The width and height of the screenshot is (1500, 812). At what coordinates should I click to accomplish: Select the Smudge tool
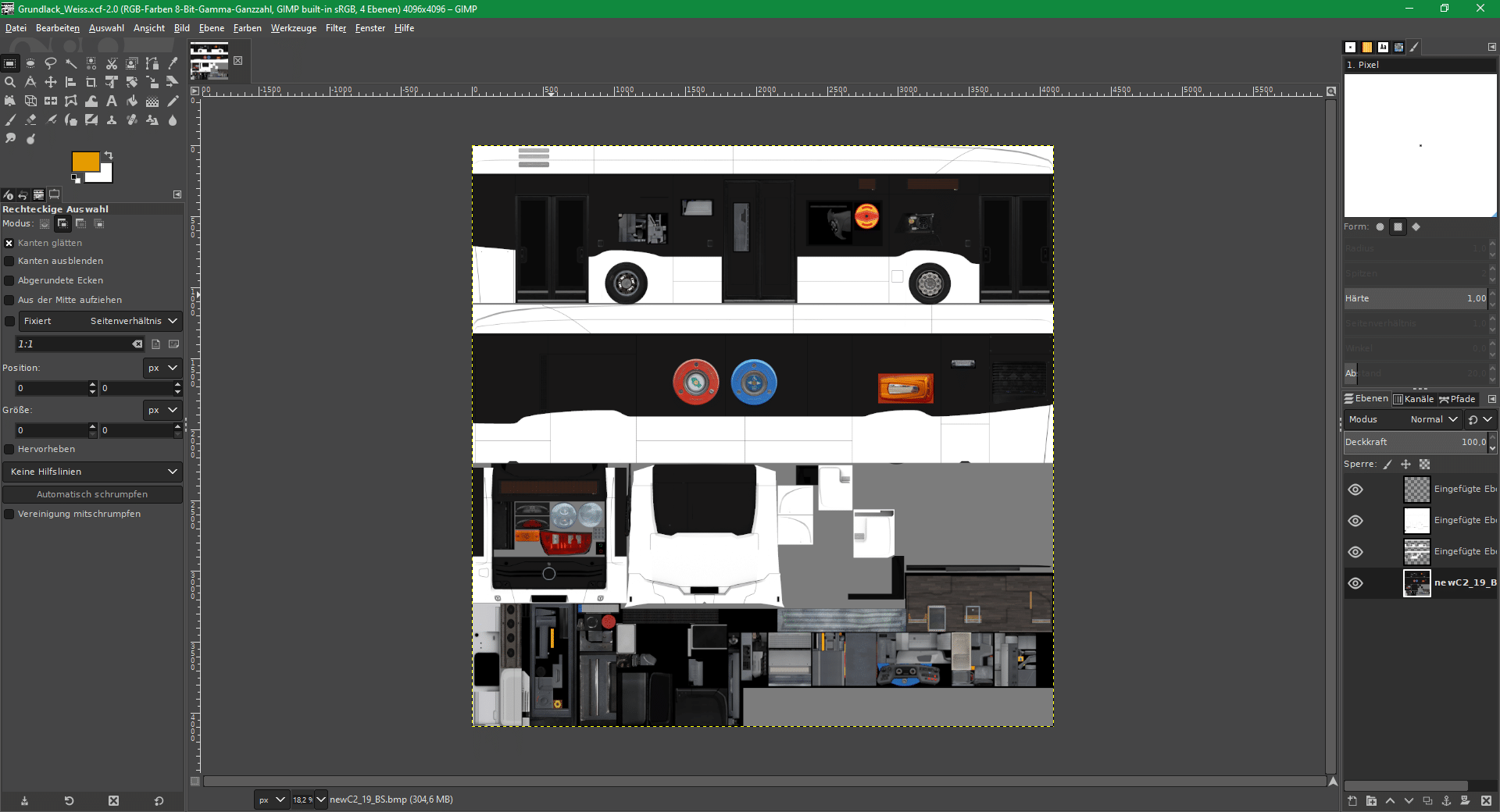(10, 138)
